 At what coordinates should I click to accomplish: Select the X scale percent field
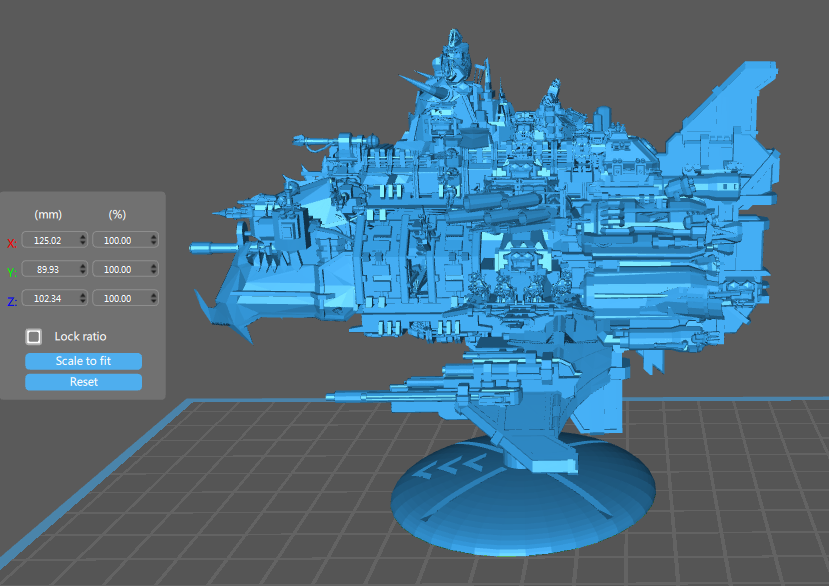[125, 240]
